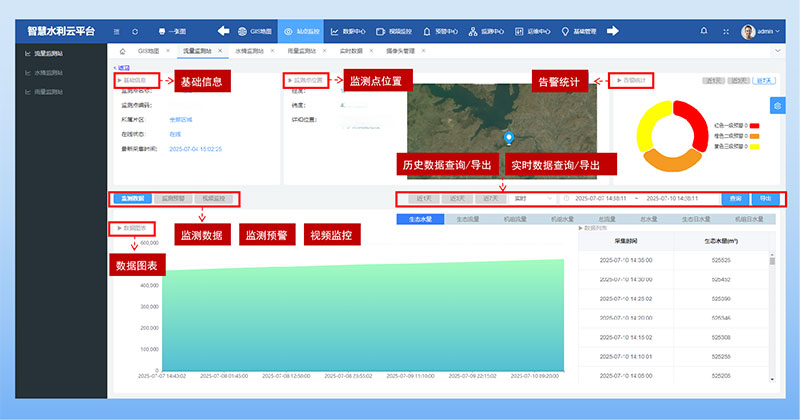Screen dimensions: 800x420
Task: Open the notification bell icon
Action: (x=703, y=31)
